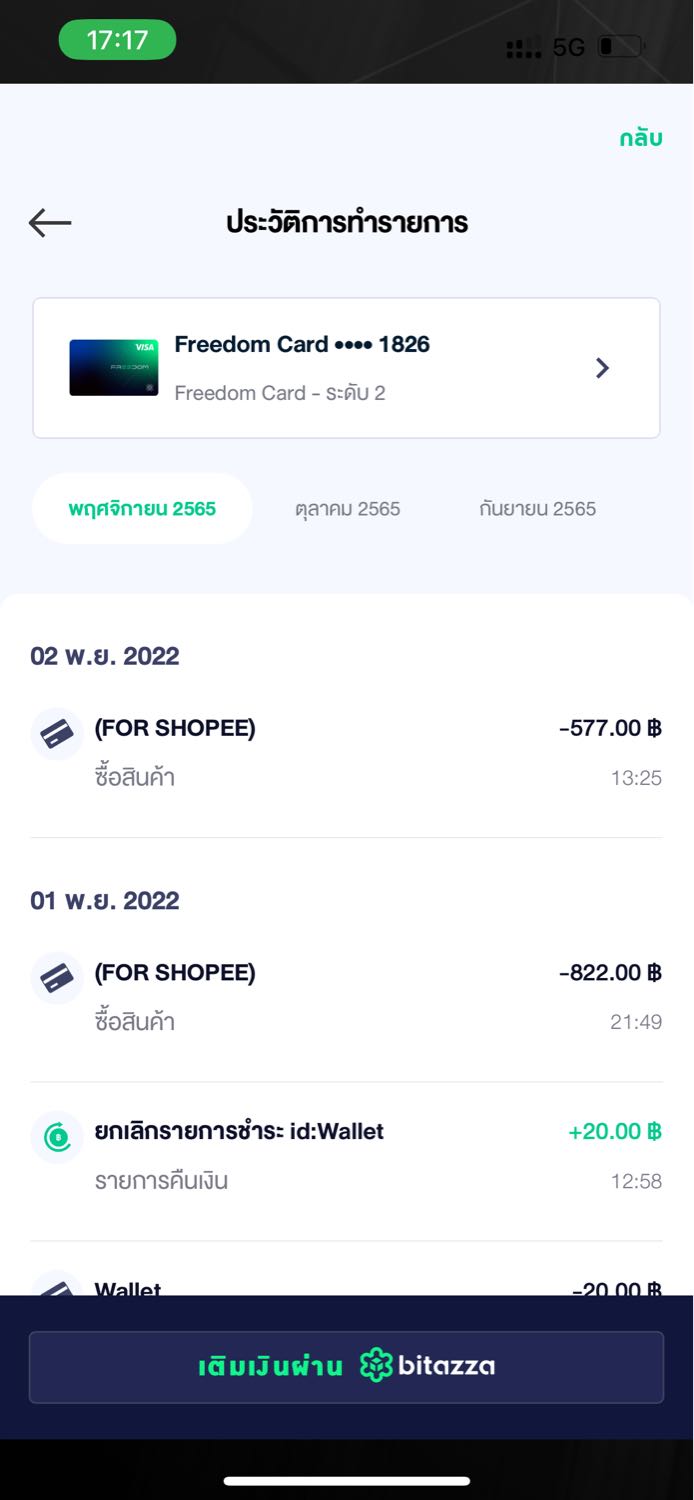Screen dimensions: 694x1500
Task: Tap card icon of 822.00 Shopee purchase
Action: pyautogui.click(x=57, y=979)
